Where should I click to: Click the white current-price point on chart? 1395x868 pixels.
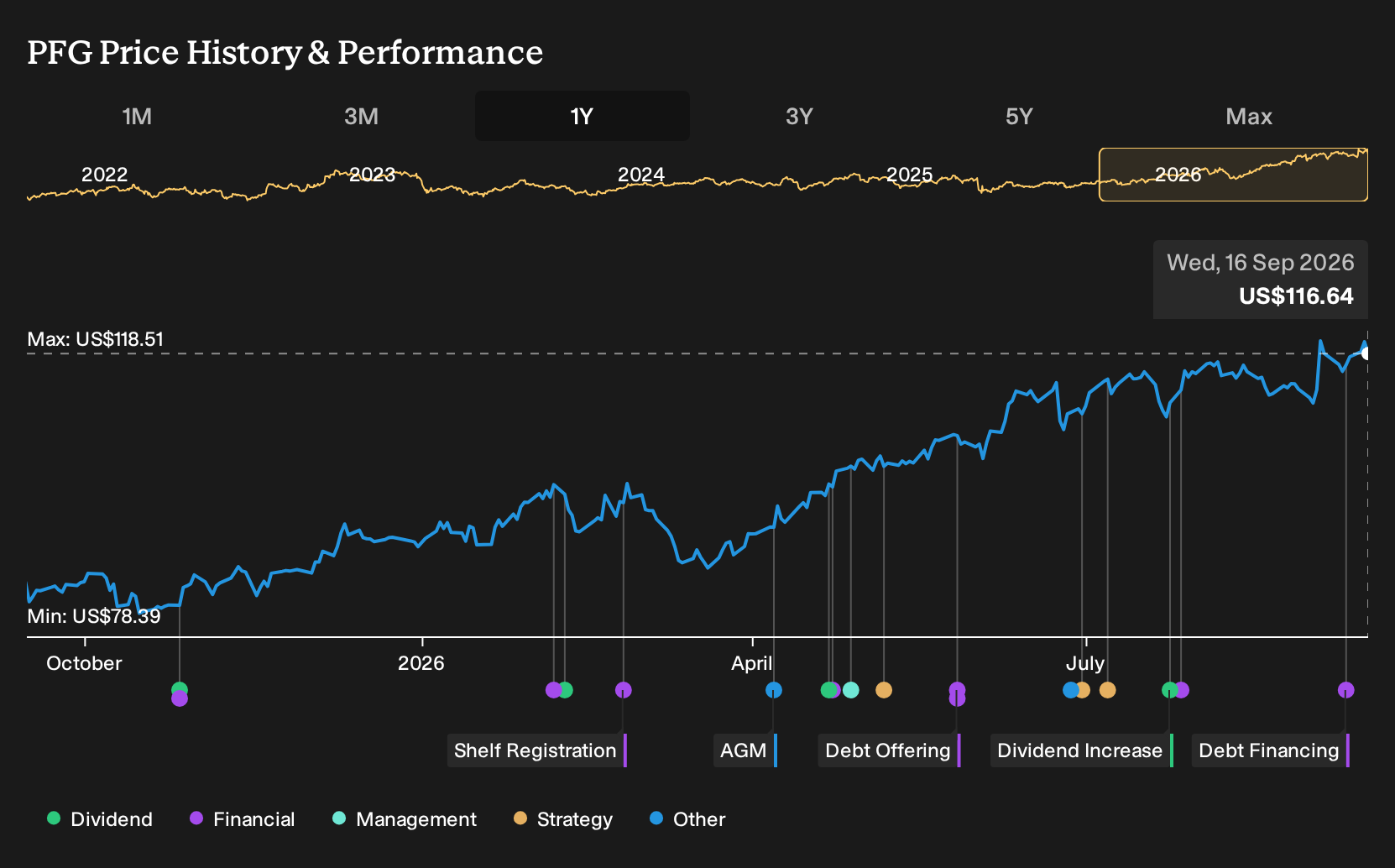coord(1366,353)
